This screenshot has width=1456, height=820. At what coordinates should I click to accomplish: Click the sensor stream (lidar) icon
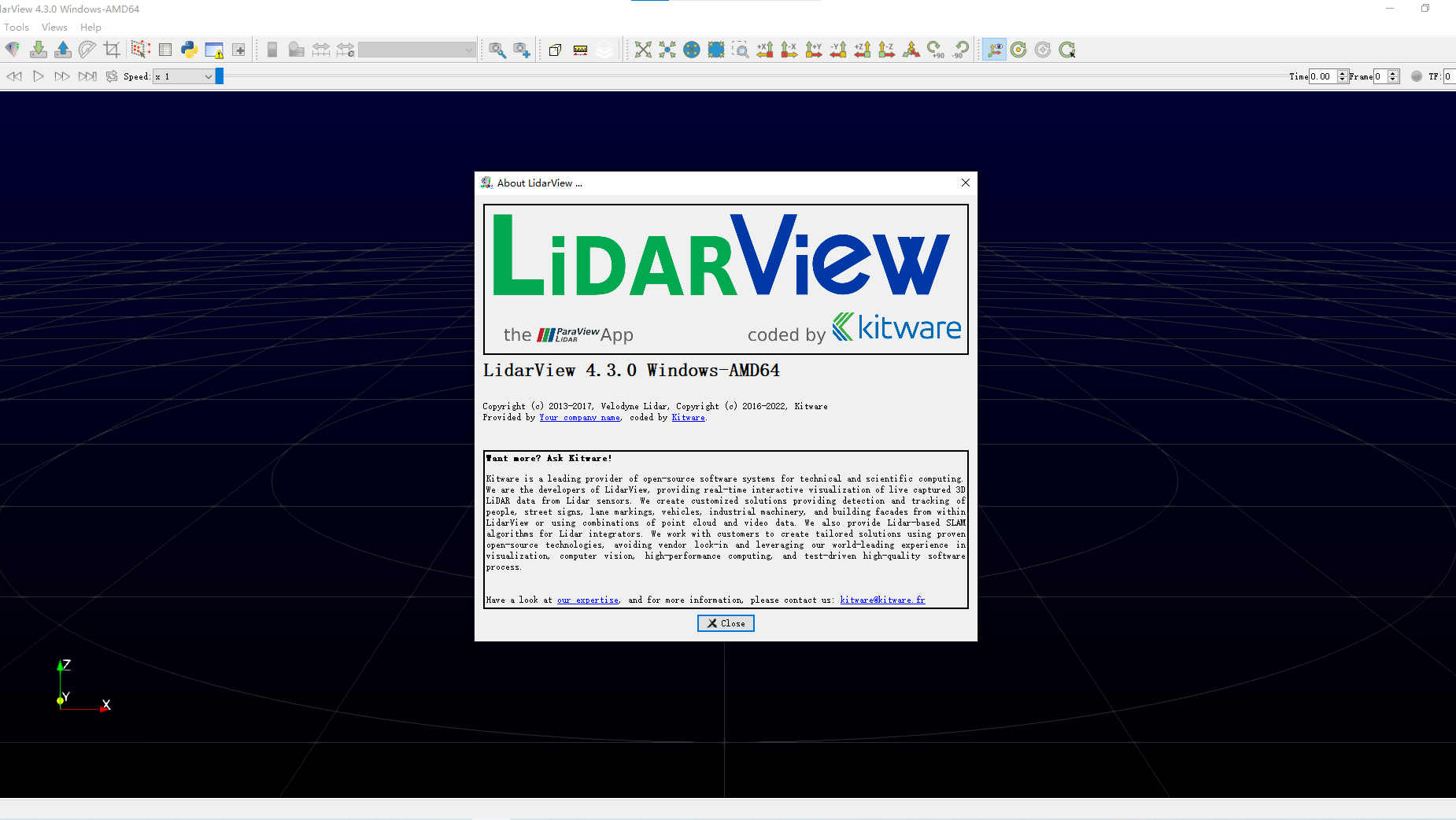(x=13, y=50)
